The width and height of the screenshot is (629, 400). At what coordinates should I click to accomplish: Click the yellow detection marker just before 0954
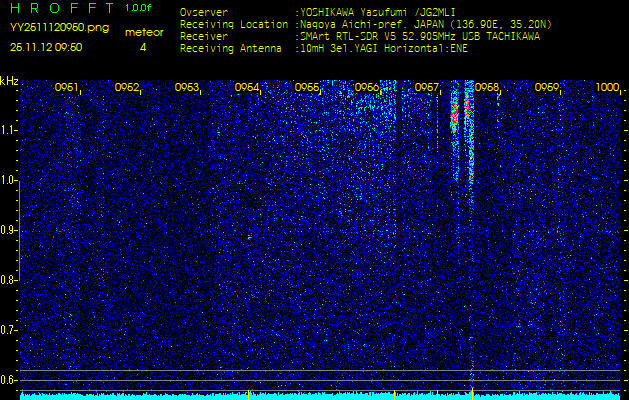[249, 395]
